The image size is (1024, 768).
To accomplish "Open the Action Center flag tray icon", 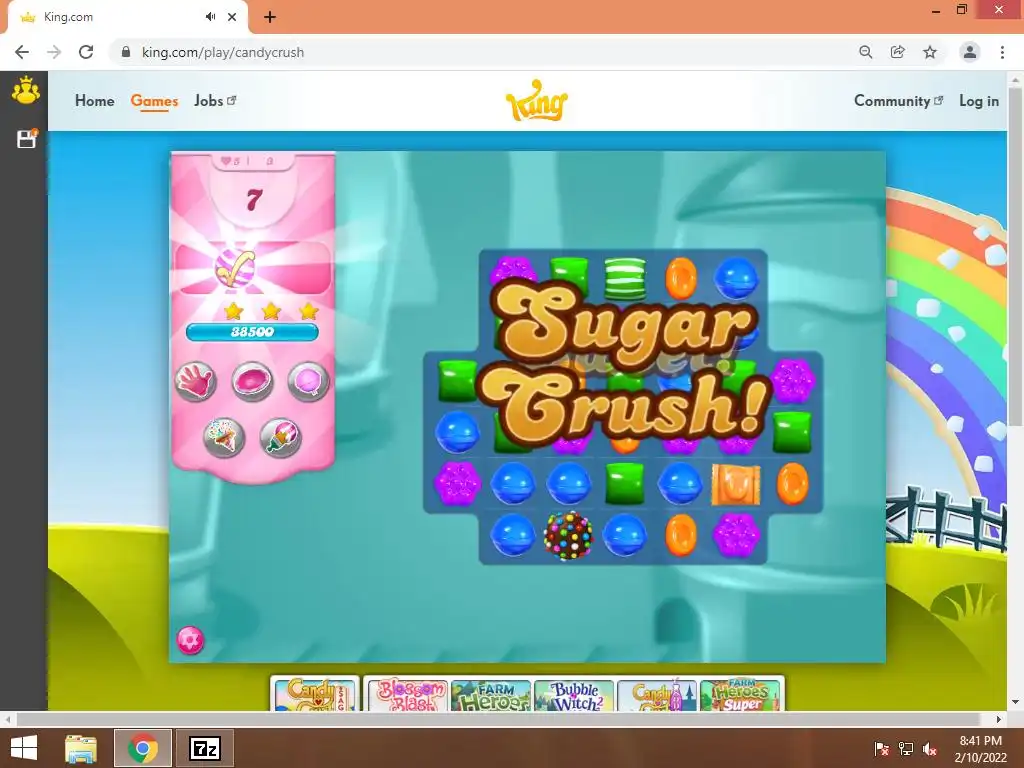I will [x=881, y=749].
